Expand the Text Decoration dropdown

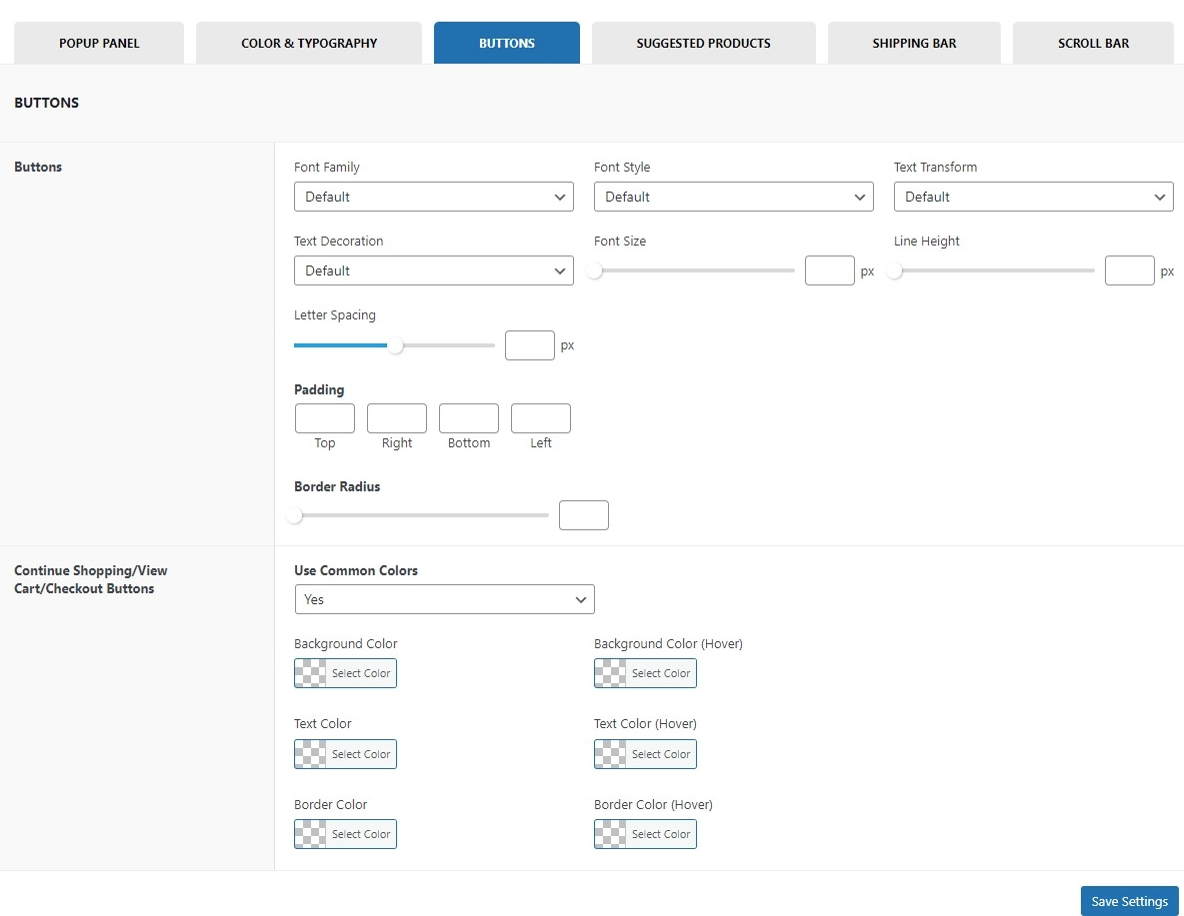pos(433,270)
